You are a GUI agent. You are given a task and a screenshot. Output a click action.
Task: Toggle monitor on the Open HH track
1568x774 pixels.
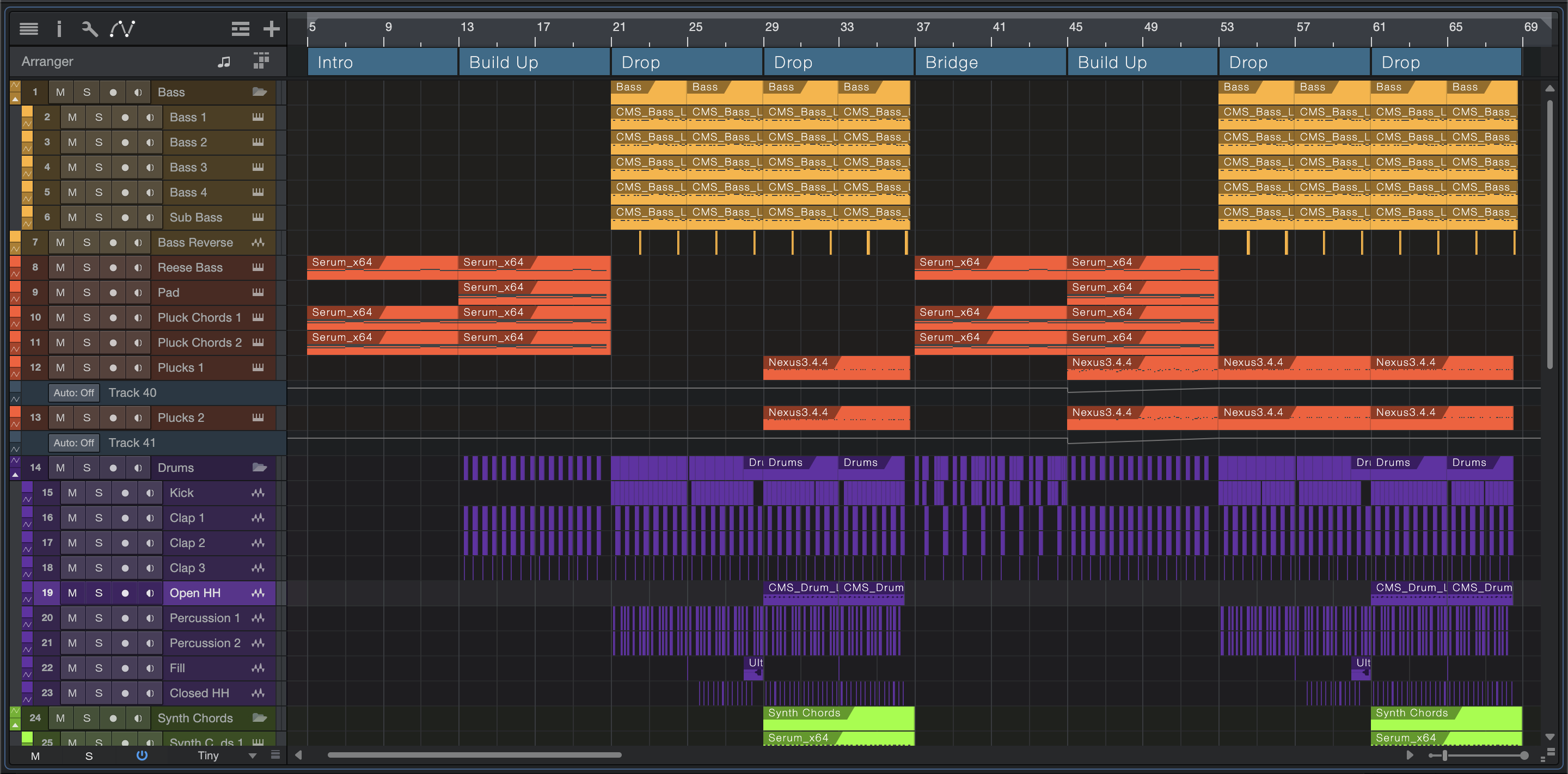click(x=150, y=593)
